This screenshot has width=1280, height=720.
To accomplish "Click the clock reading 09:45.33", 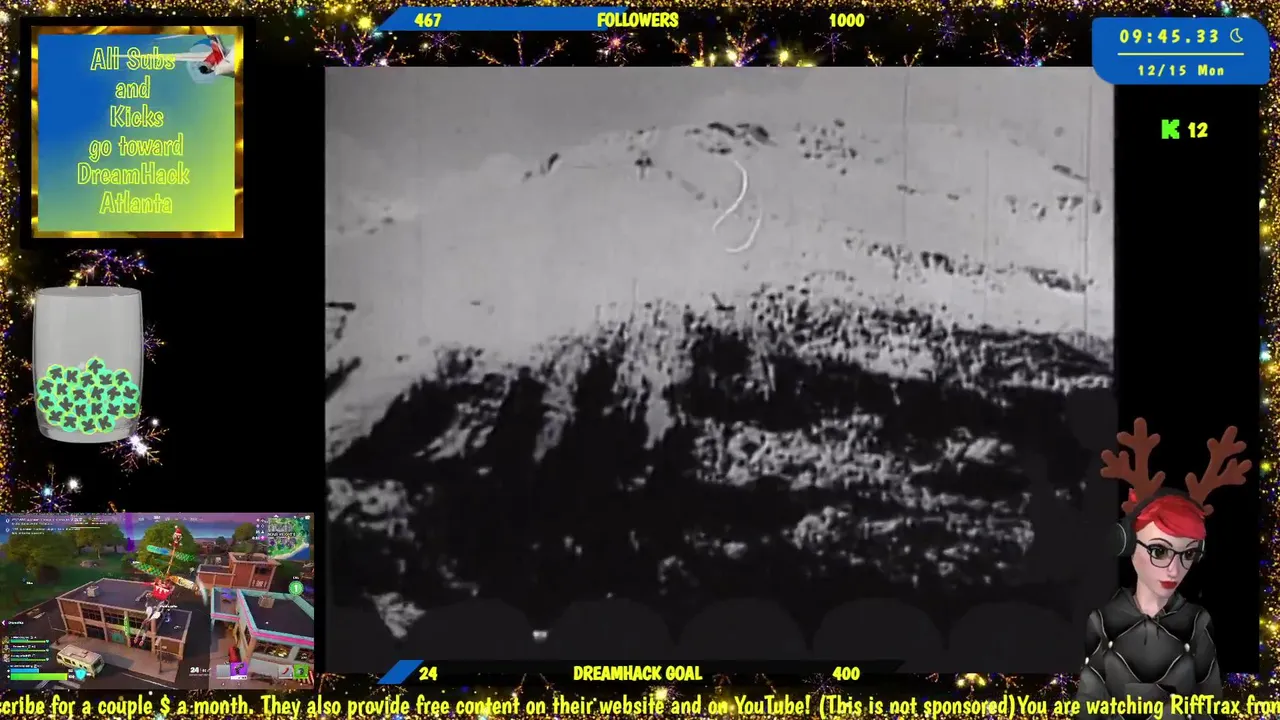I will 1169,36.
